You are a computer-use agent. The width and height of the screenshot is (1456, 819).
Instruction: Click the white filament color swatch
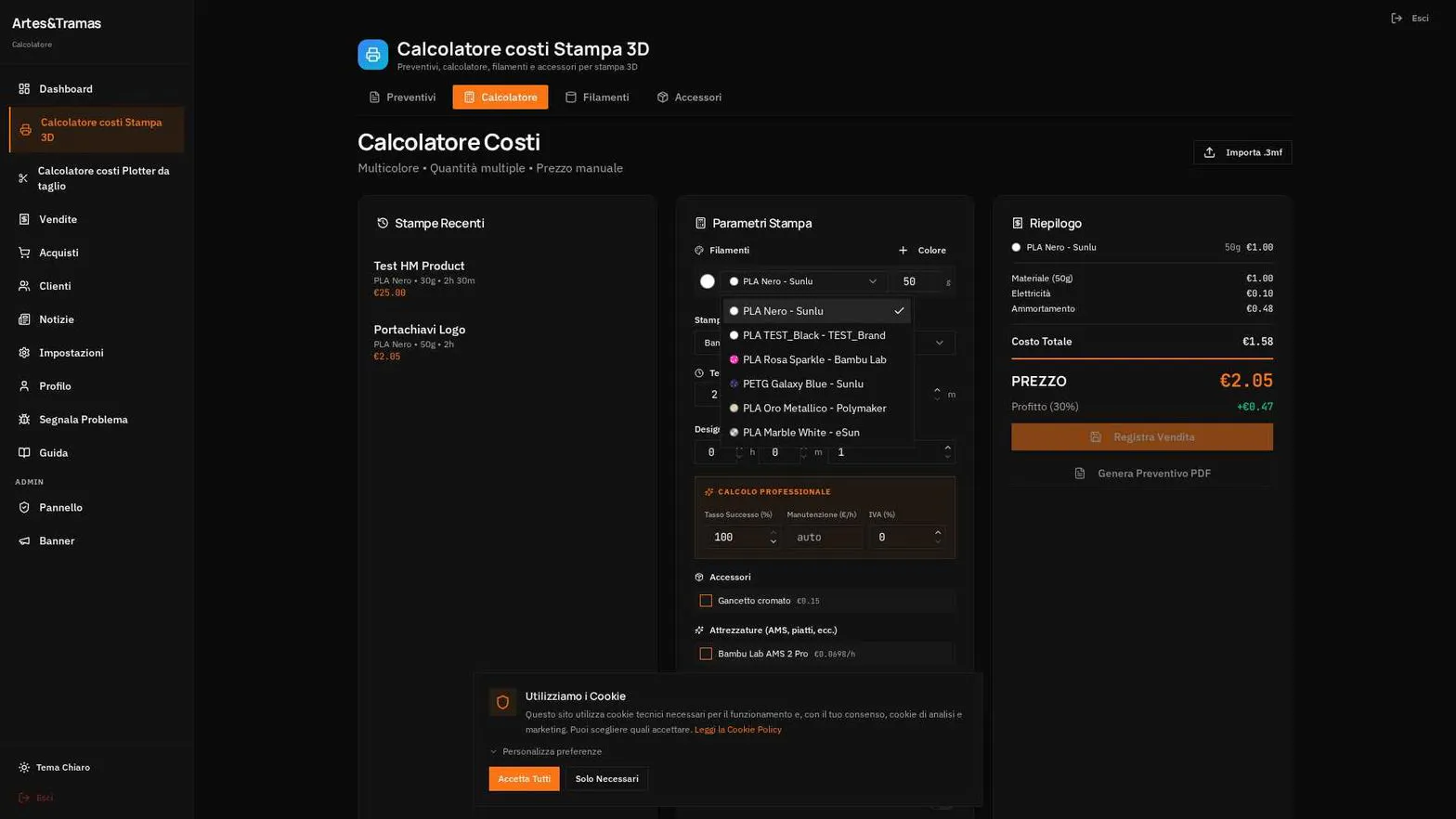point(707,281)
